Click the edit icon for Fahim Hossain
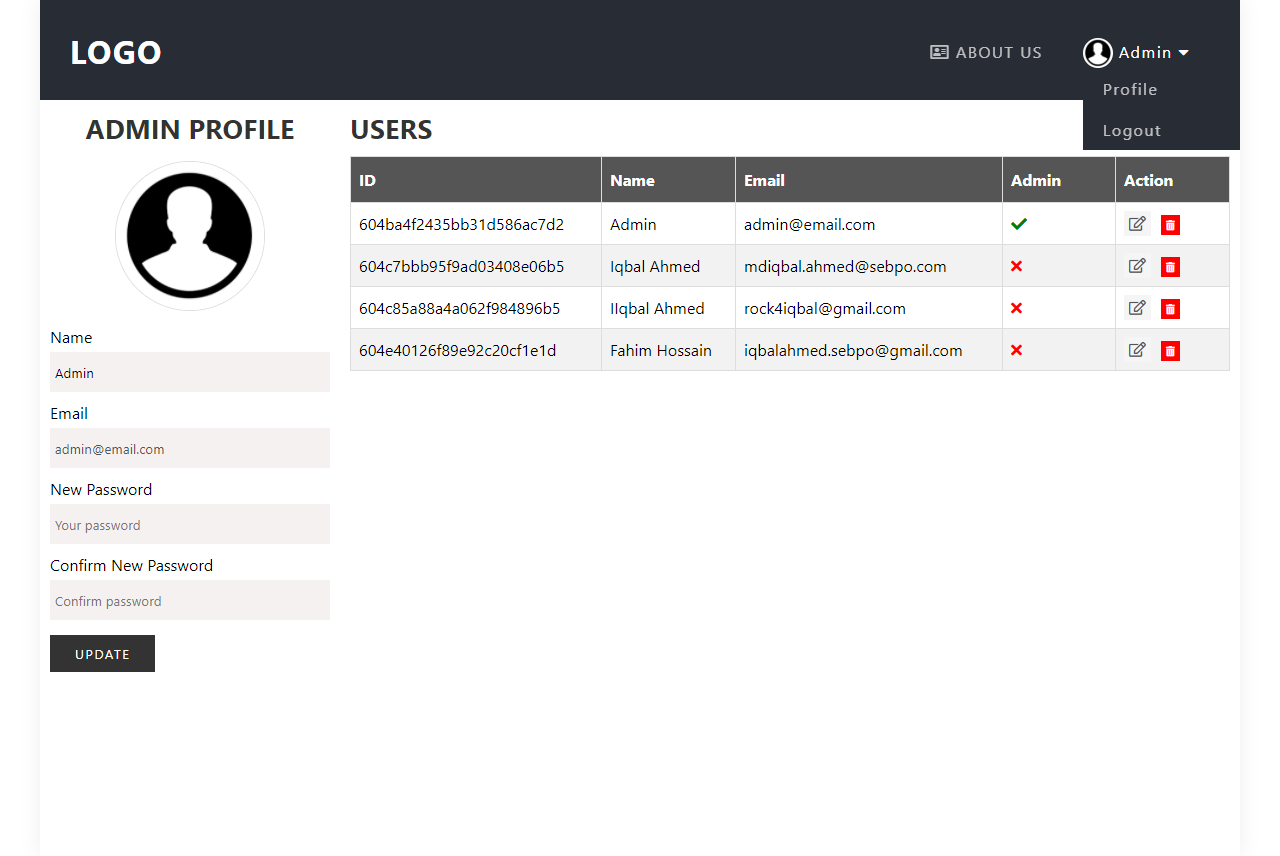The height and width of the screenshot is (856, 1280). [1137, 350]
